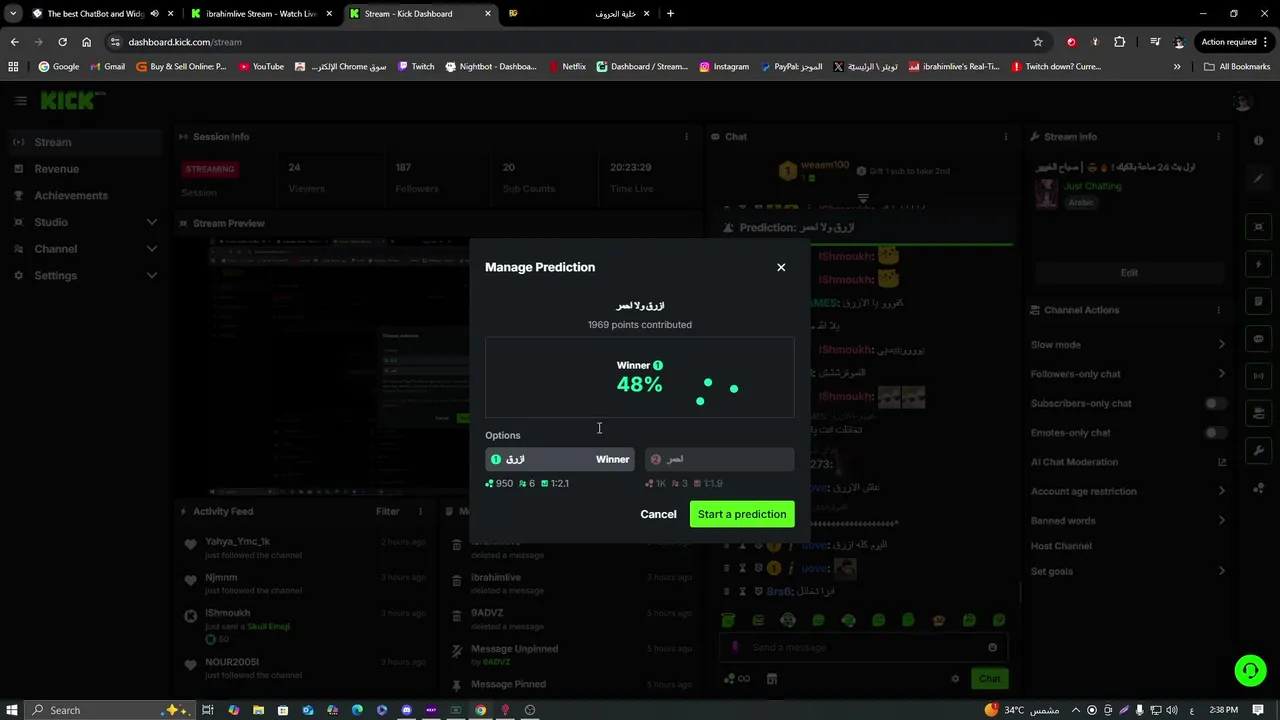Viewport: 1280px width, 720px height.
Task: Open Twitch bookmark
Action: pyautogui.click(x=416, y=67)
